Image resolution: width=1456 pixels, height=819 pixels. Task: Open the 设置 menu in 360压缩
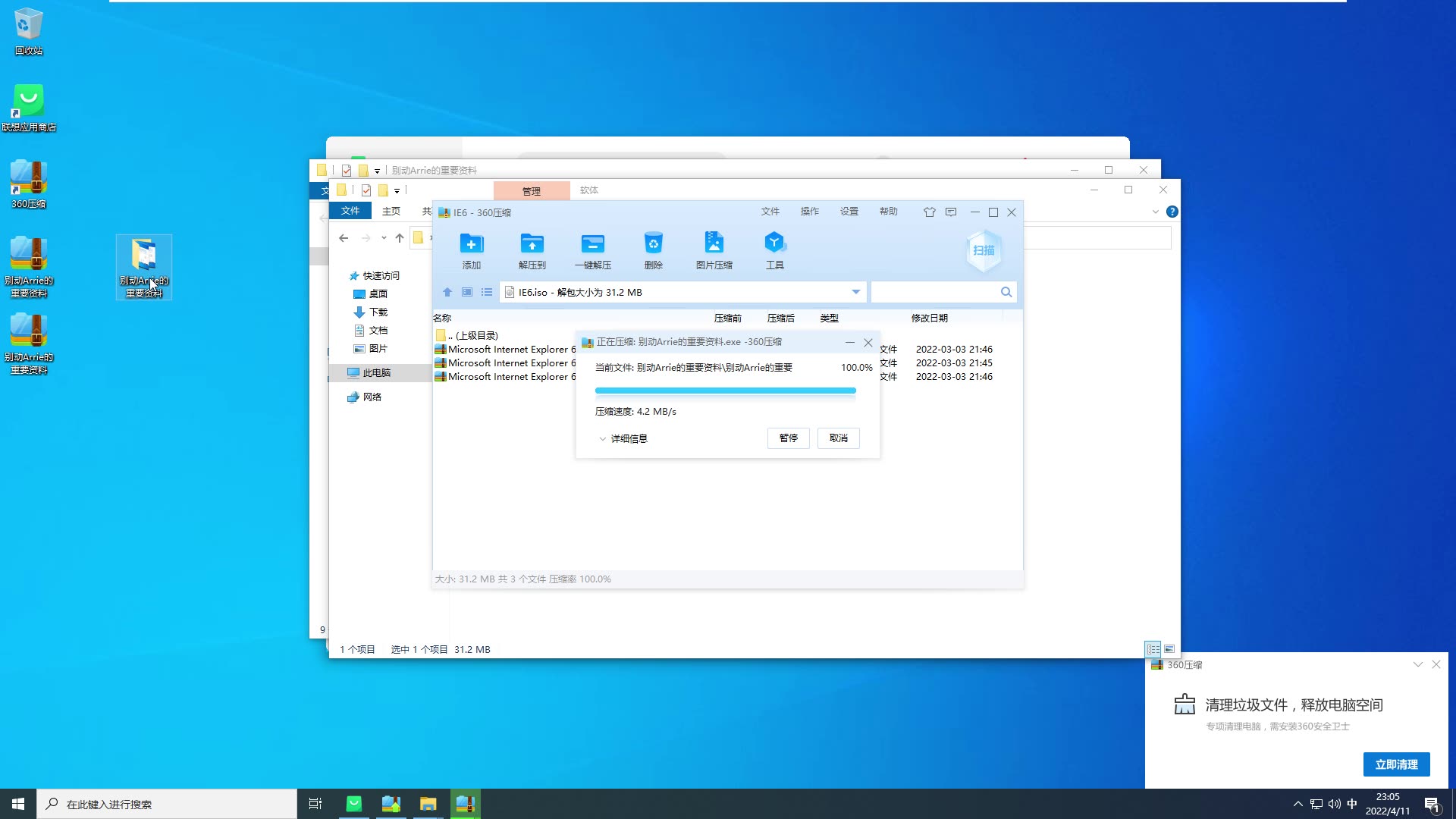pyautogui.click(x=849, y=212)
